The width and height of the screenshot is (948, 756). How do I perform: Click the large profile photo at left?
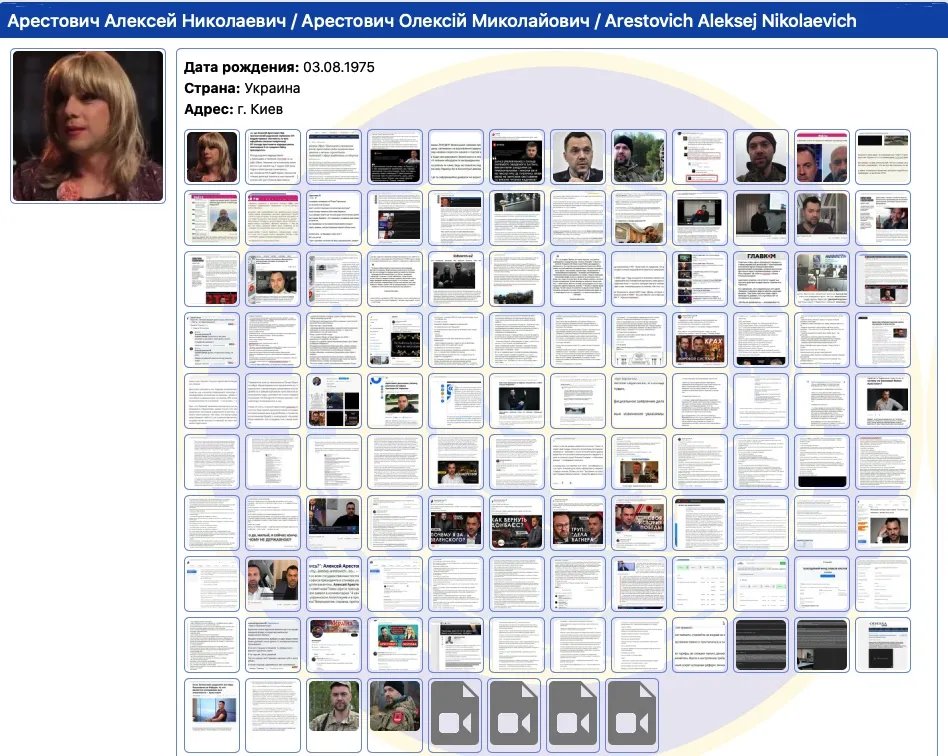click(88, 126)
